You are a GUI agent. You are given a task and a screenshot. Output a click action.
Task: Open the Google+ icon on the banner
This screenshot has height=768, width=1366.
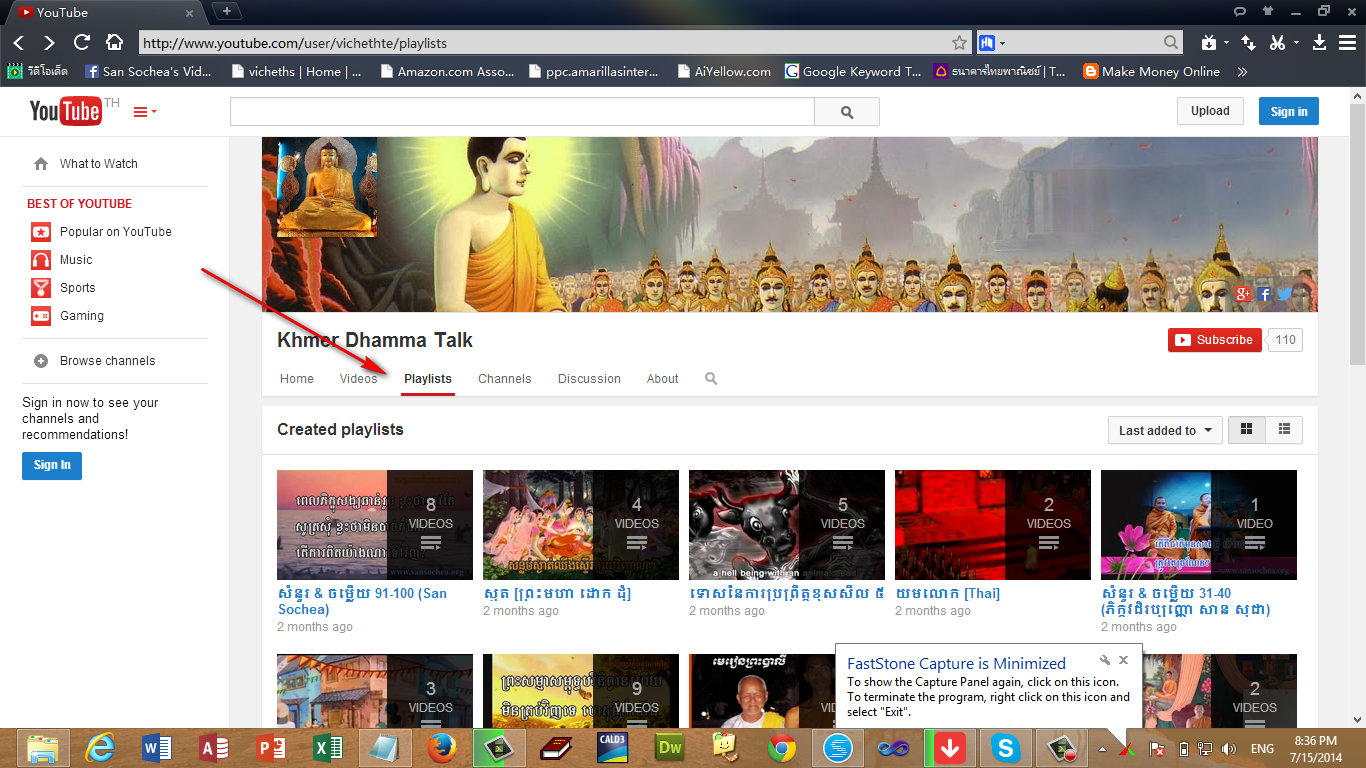(1243, 293)
